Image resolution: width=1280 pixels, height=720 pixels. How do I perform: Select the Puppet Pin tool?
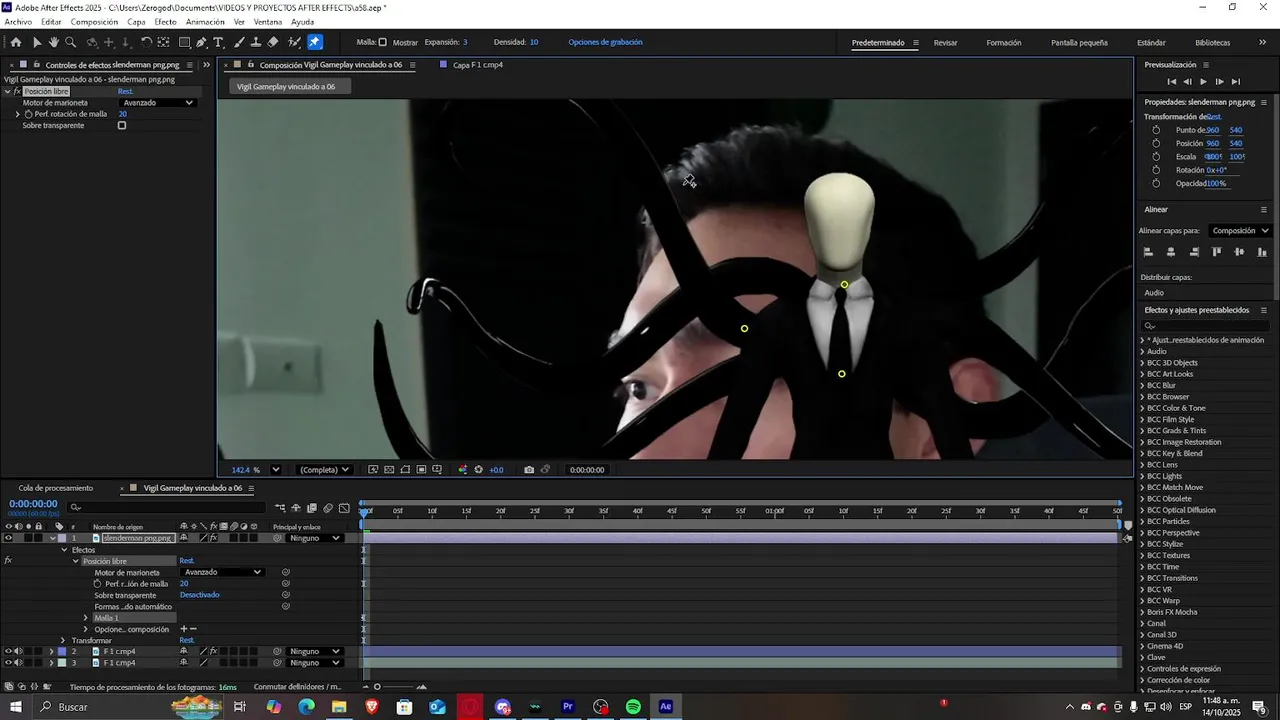coord(315,42)
